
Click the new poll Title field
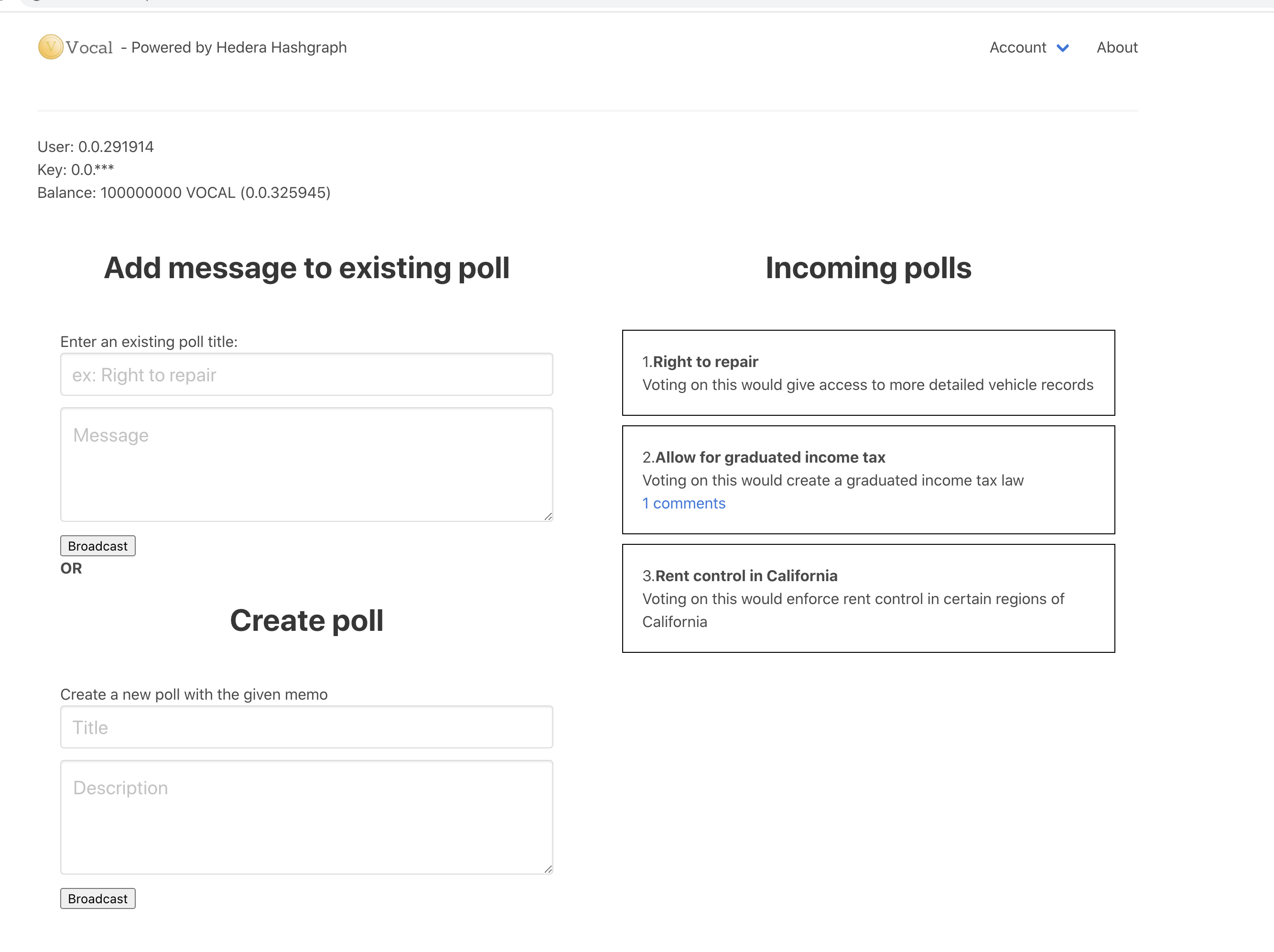point(306,727)
